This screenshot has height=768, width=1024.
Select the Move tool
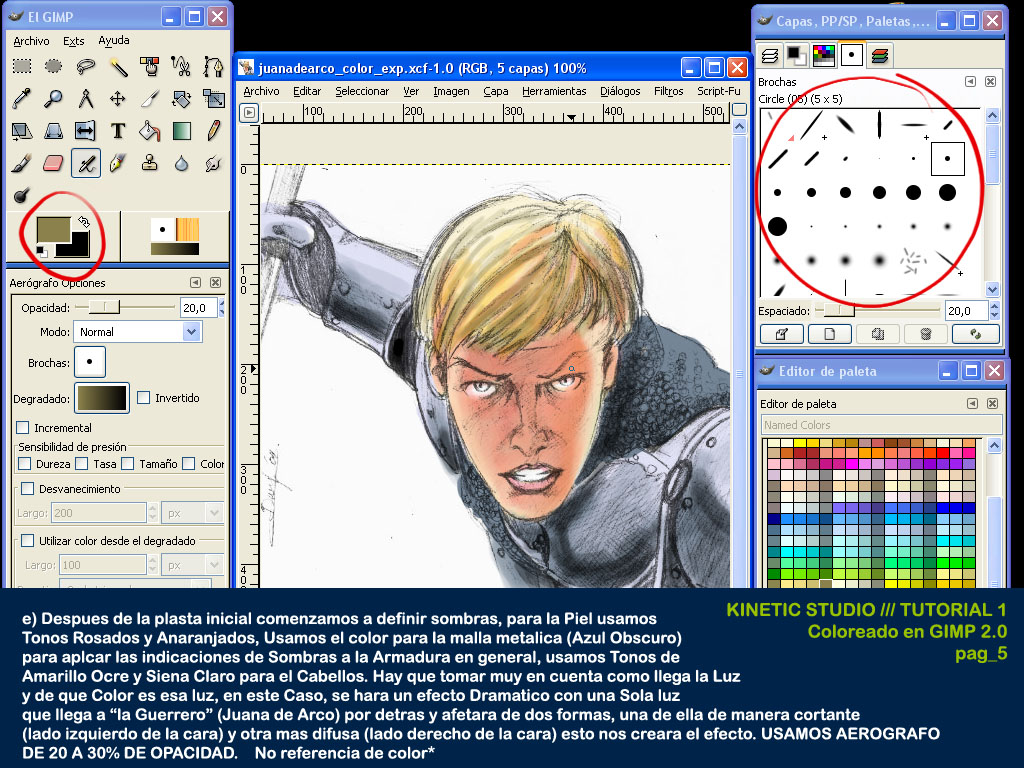pos(118,99)
